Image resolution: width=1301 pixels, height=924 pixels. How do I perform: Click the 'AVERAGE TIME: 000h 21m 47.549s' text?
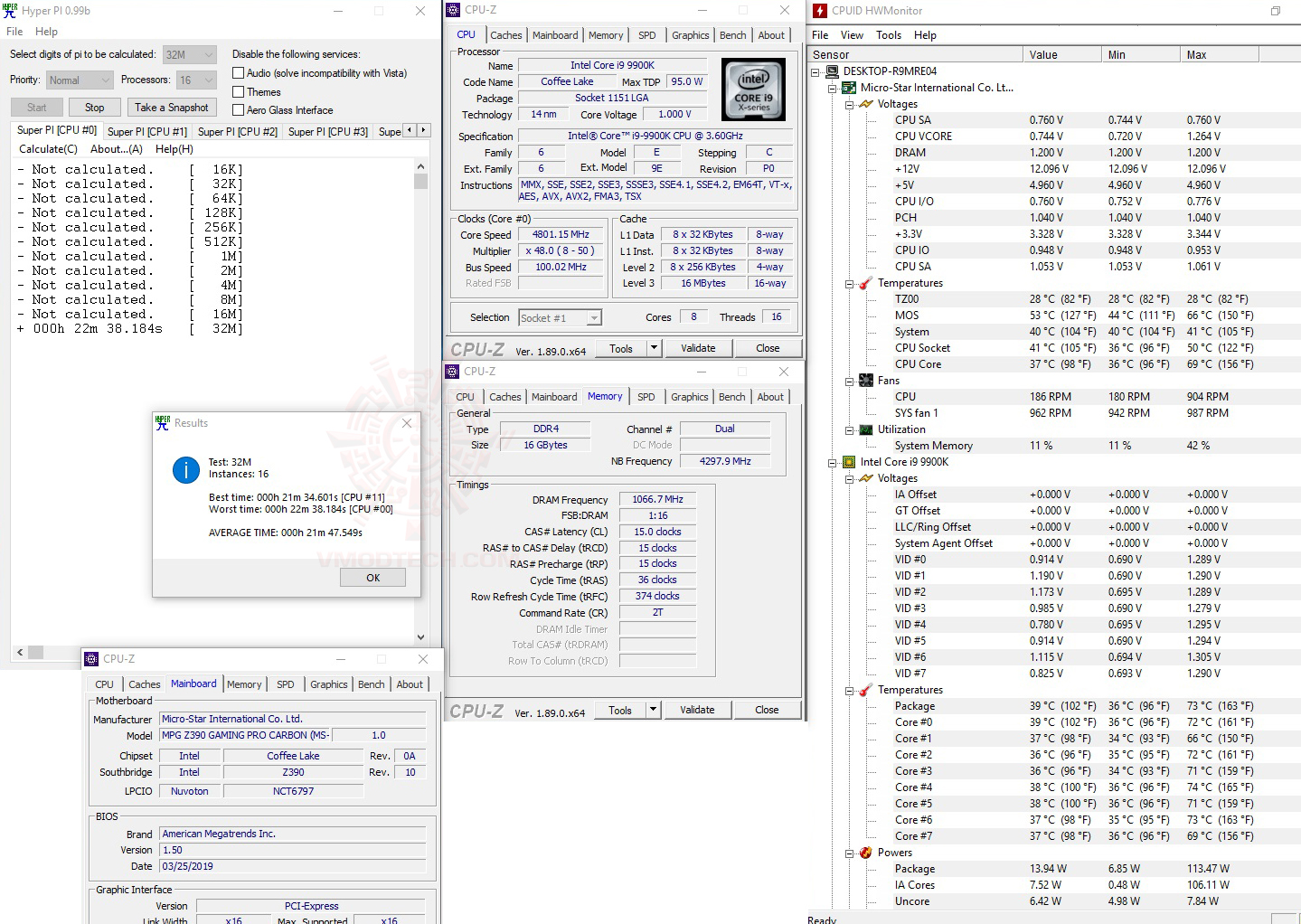pyautogui.click(x=286, y=533)
